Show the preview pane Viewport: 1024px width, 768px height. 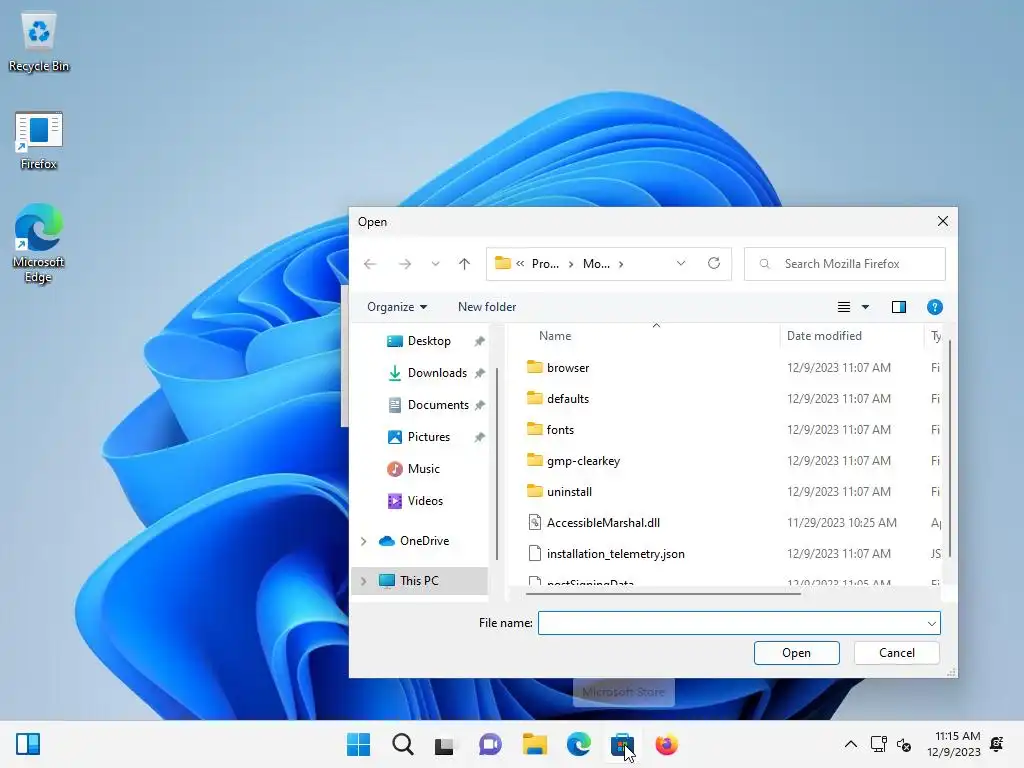coord(899,307)
